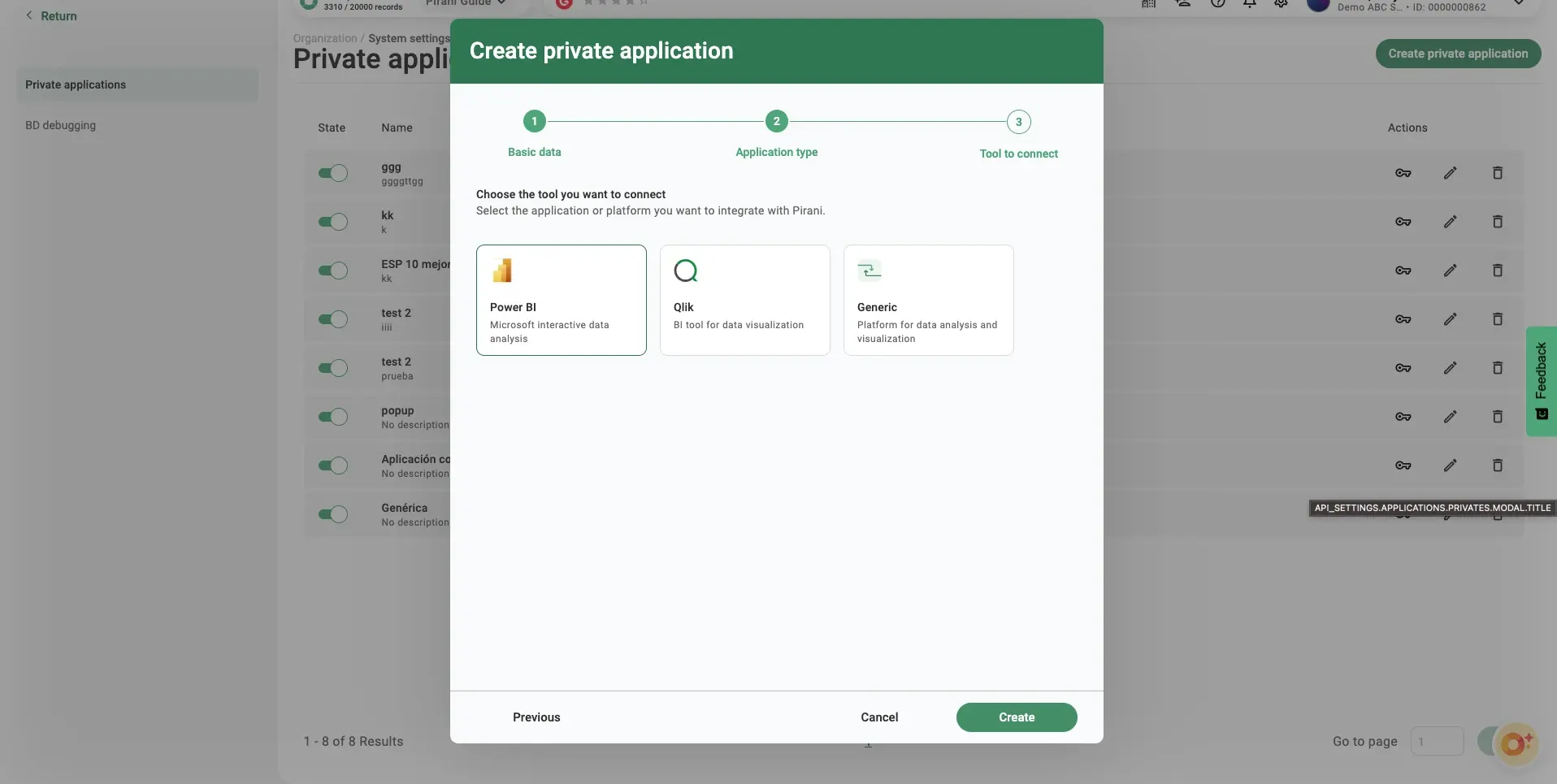Toggle the Genérica application state switch
Viewport: 1557px width, 784px height.
[x=332, y=514]
